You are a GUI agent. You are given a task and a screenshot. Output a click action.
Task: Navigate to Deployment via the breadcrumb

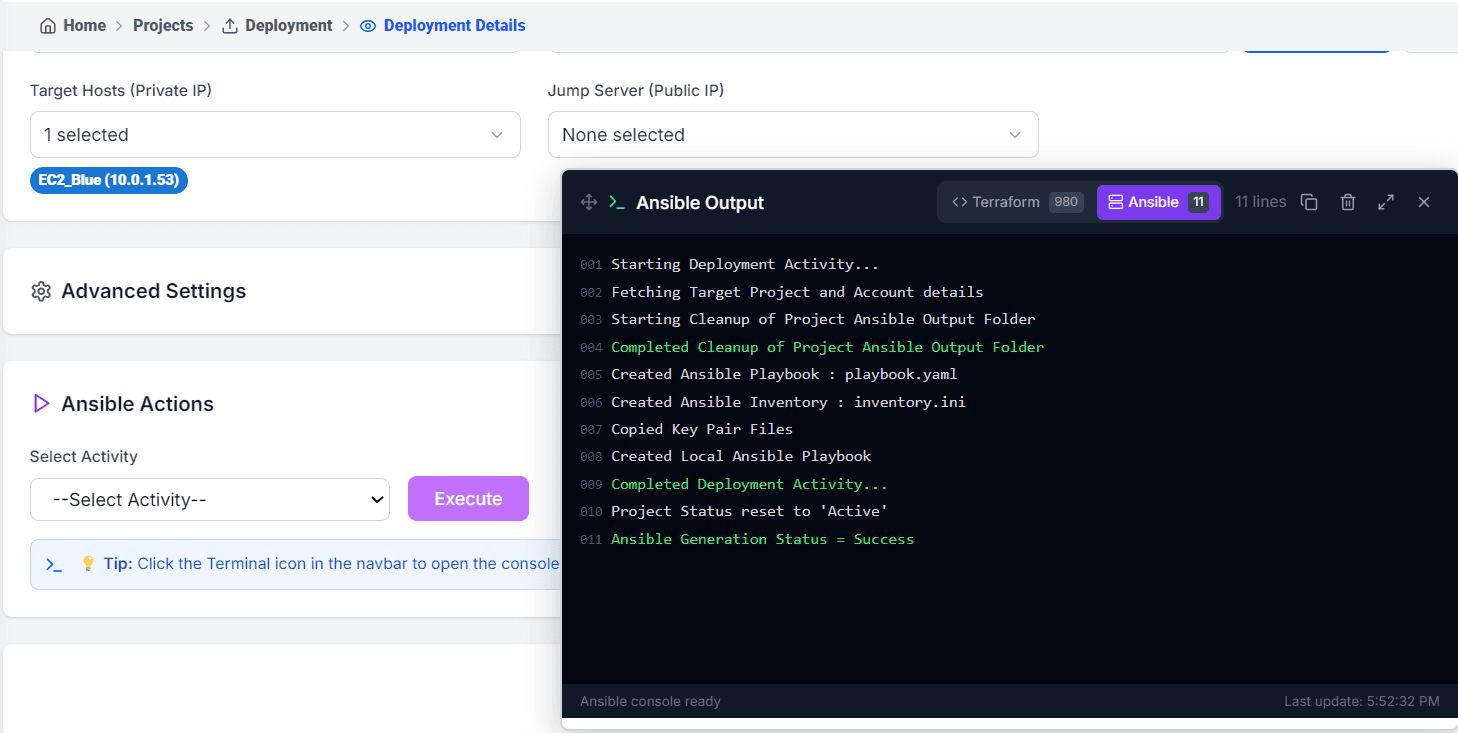point(288,25)
